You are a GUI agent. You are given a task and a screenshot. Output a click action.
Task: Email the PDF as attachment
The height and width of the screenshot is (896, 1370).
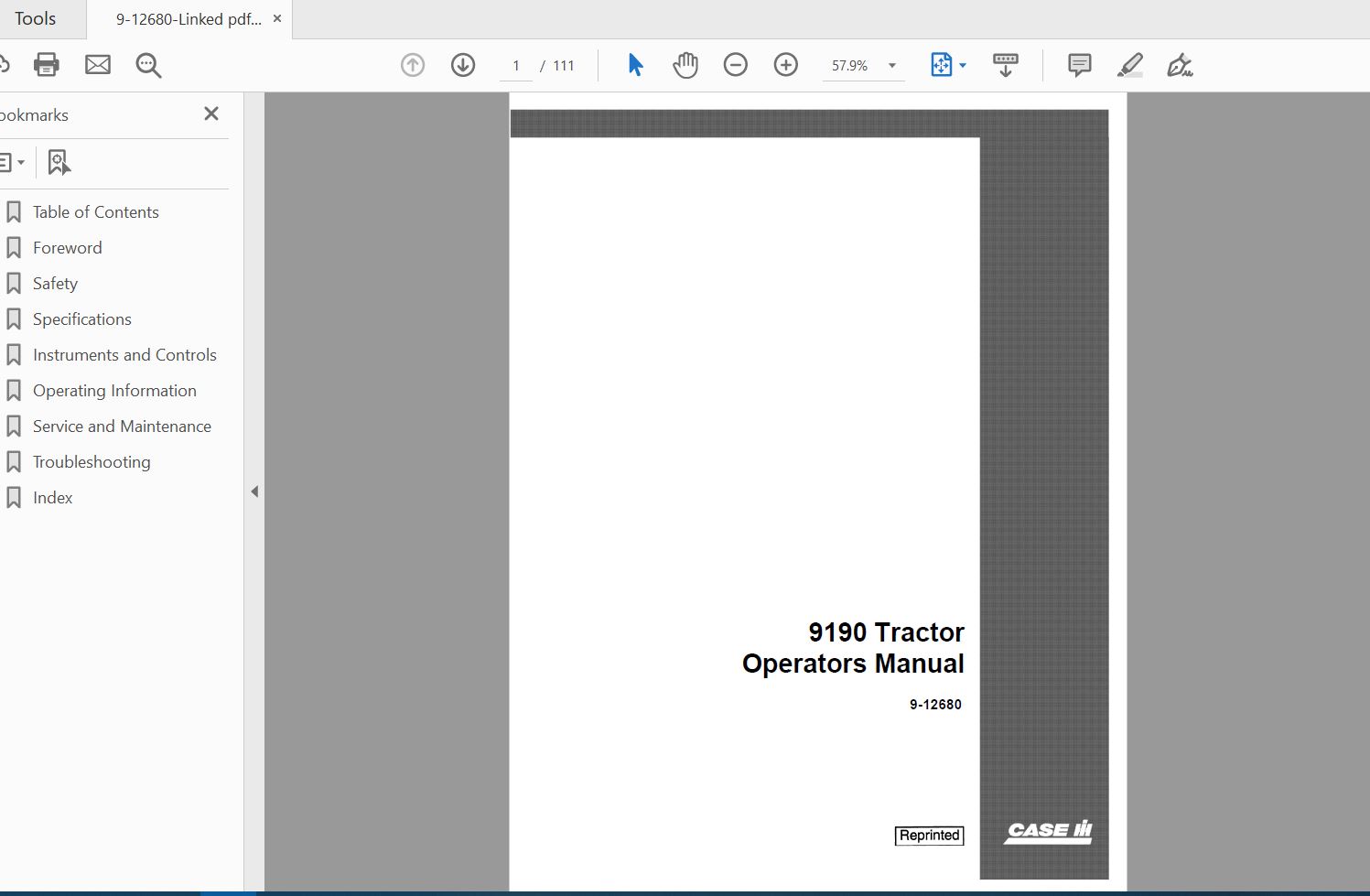[x=98, y=65]
